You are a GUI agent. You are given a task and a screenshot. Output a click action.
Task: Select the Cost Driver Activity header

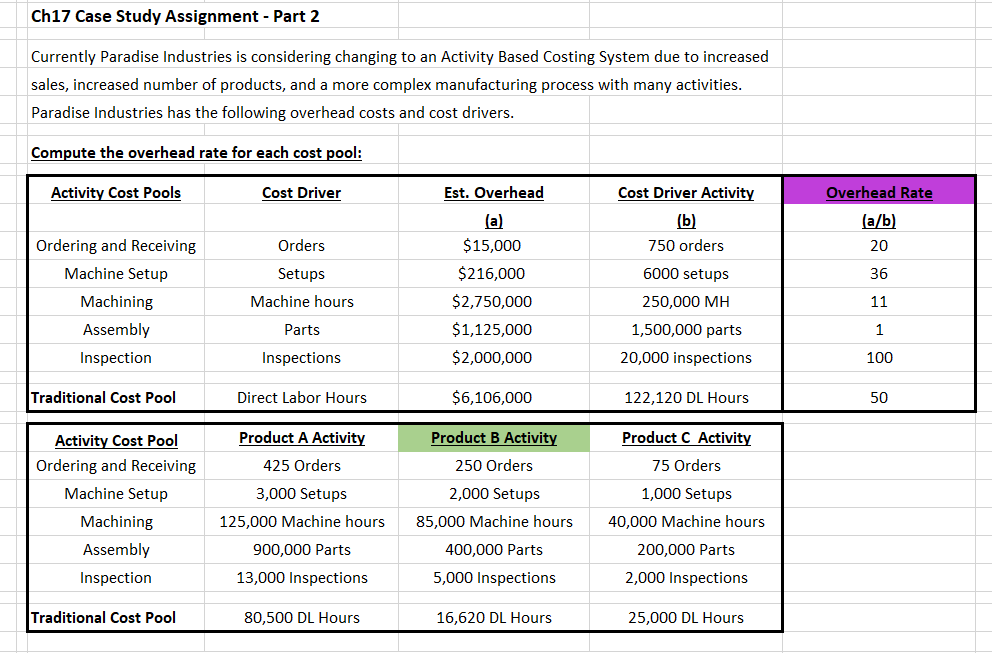[685, 191]
